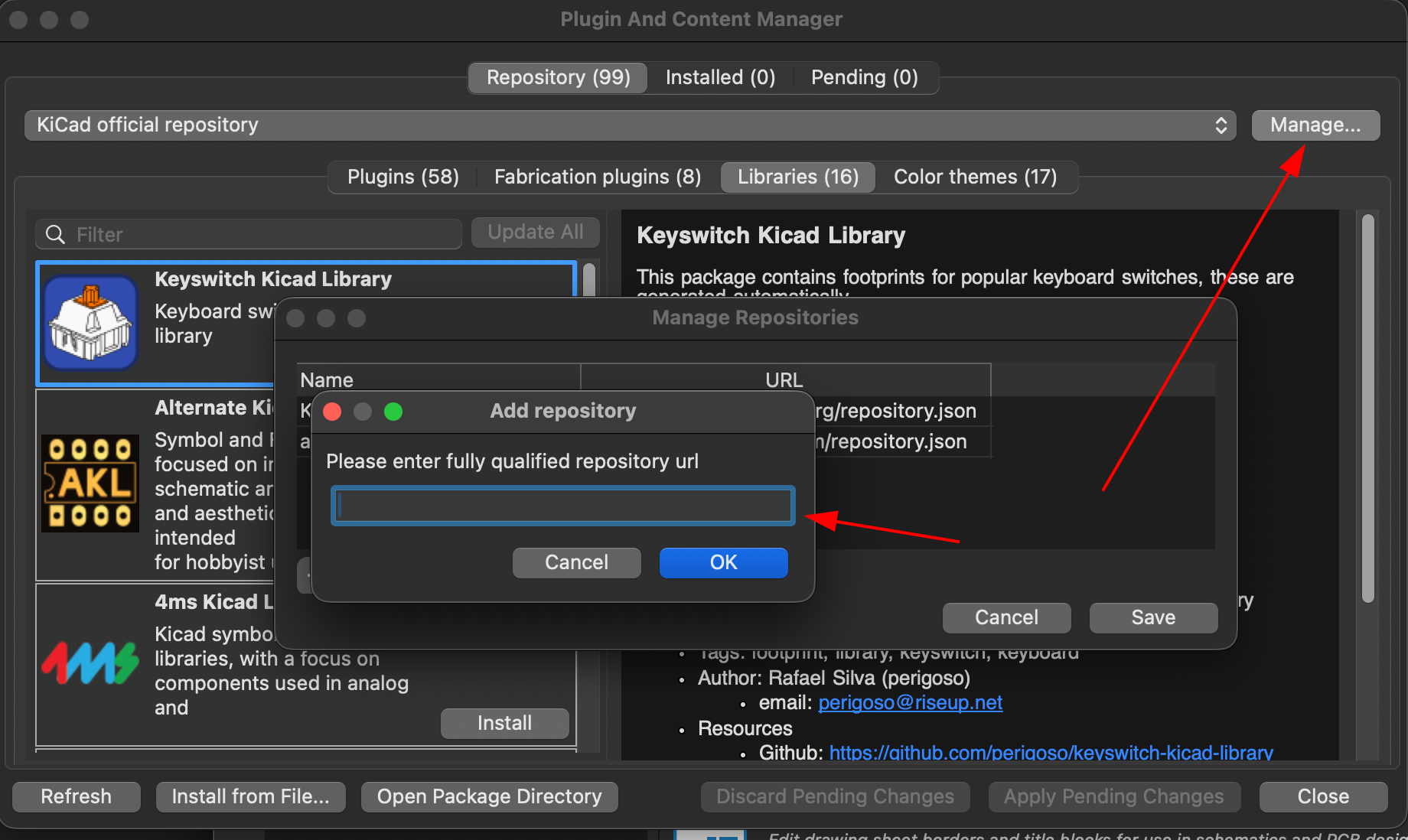This screenshot has height=840, width=1408.
Task: Select the Fabrication plugins tab
Action: coord(597,177)
